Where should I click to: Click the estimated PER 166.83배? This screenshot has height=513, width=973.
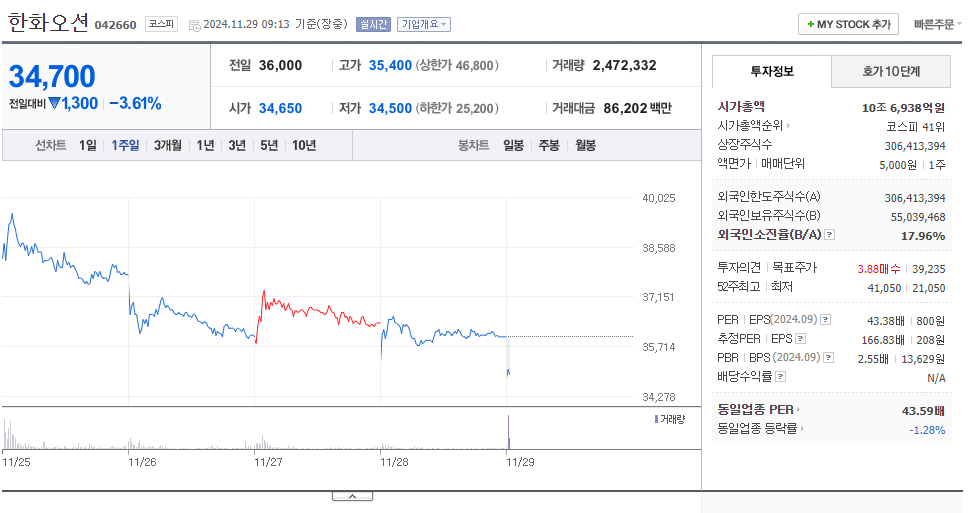883,341
